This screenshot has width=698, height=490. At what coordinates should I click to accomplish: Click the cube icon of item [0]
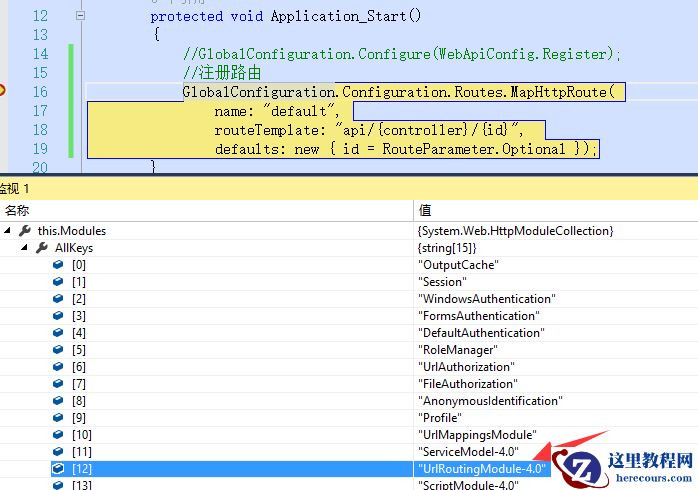58,265
